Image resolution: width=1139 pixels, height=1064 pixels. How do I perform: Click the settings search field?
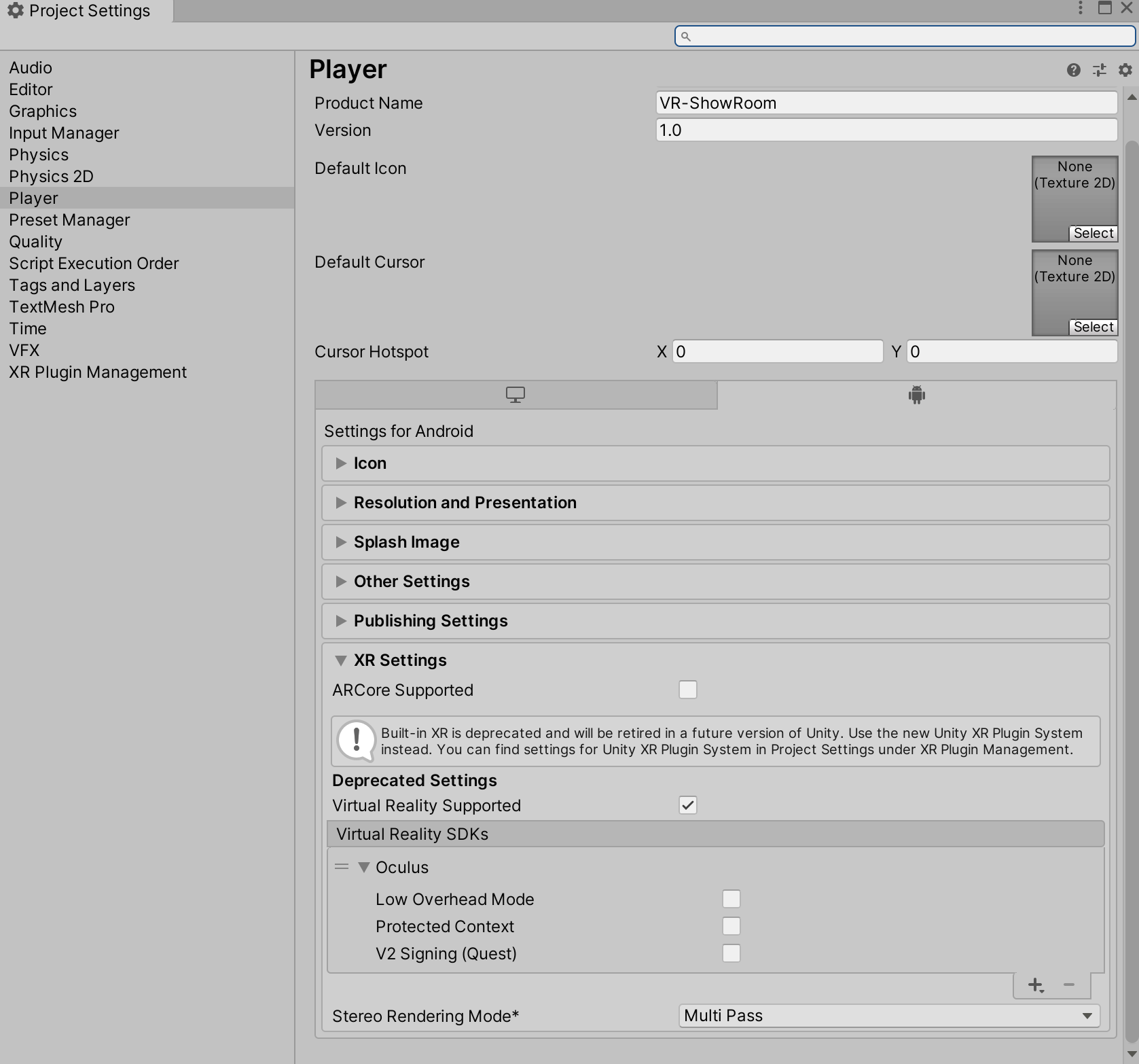905,37
